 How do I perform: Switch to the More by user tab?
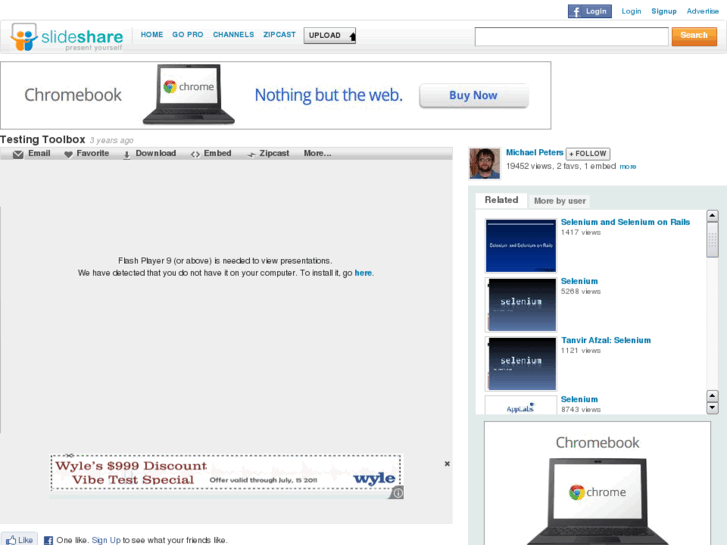click(560, 201)
